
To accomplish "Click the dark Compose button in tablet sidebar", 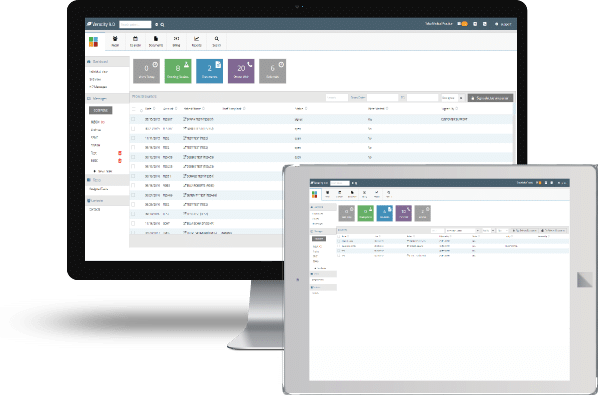I will (319, 239).
